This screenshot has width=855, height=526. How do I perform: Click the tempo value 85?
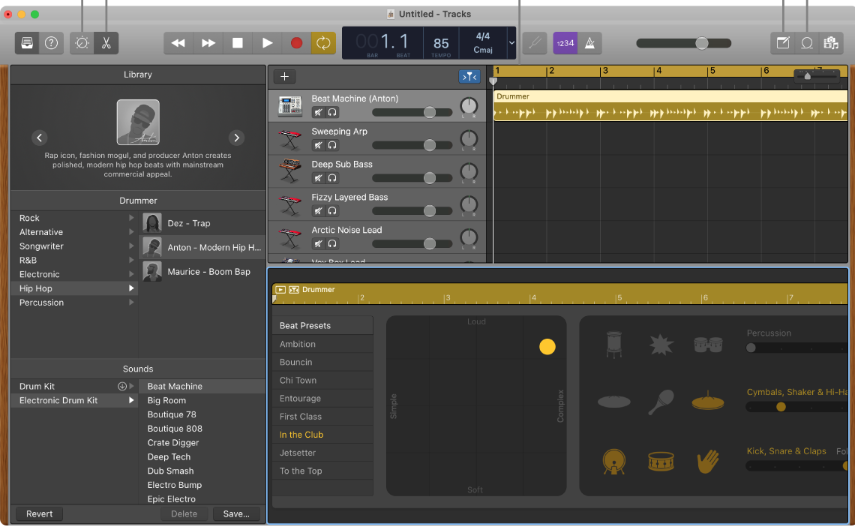(441, 44)
